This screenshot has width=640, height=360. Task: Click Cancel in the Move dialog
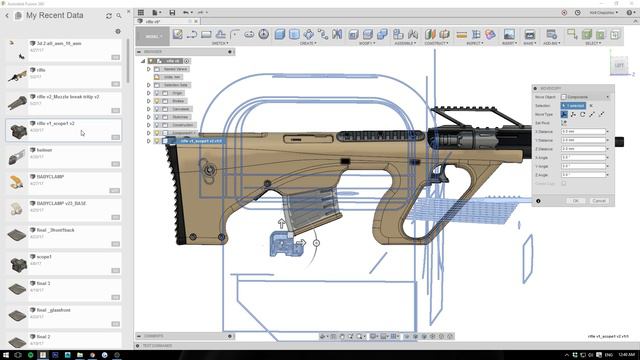599,201
